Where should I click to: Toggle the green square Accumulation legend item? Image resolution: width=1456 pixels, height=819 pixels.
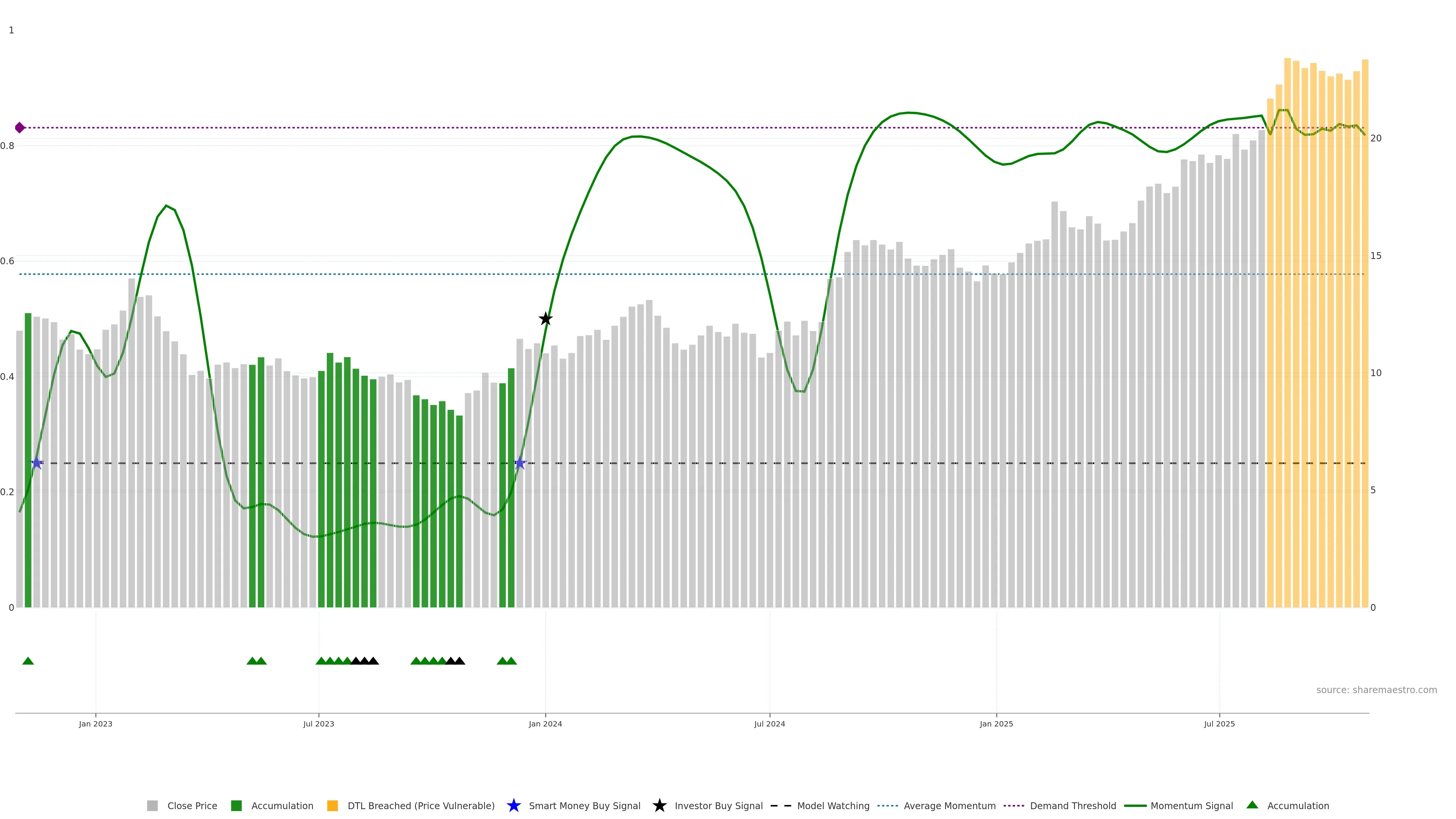(x=282, y=806)
